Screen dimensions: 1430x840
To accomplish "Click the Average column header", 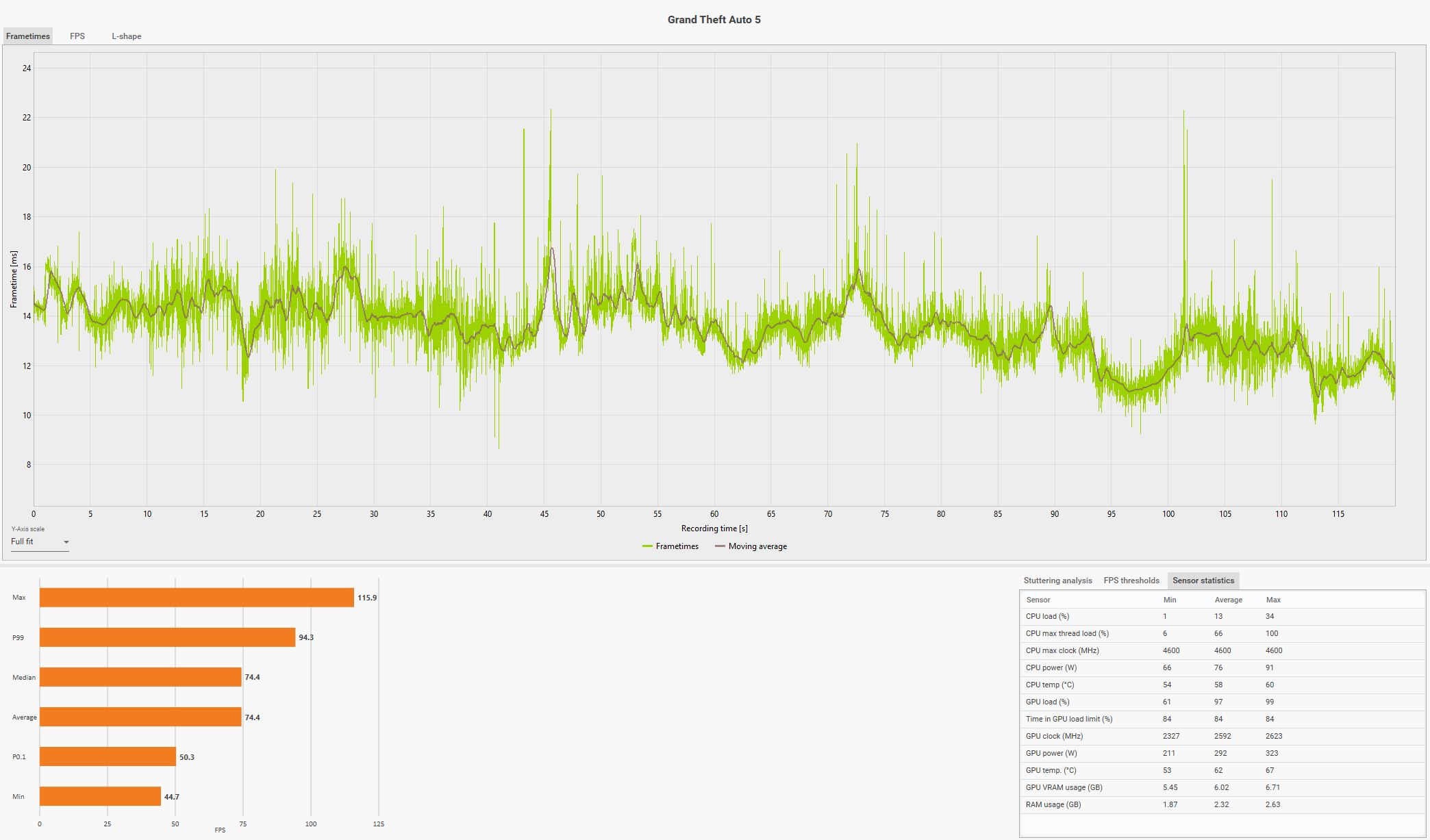I will coord(1228,600).
